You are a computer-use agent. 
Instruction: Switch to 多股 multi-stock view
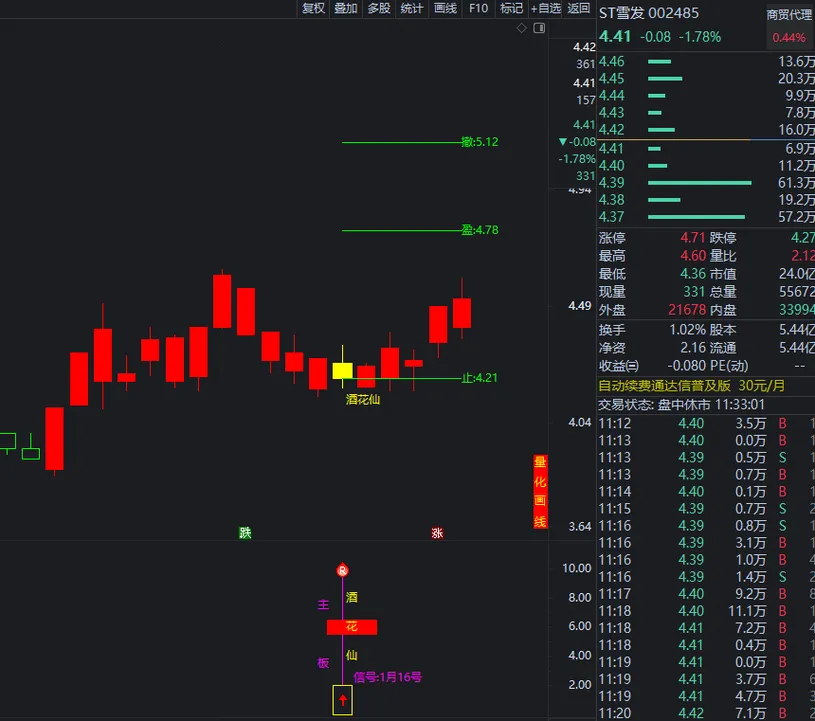379,8
